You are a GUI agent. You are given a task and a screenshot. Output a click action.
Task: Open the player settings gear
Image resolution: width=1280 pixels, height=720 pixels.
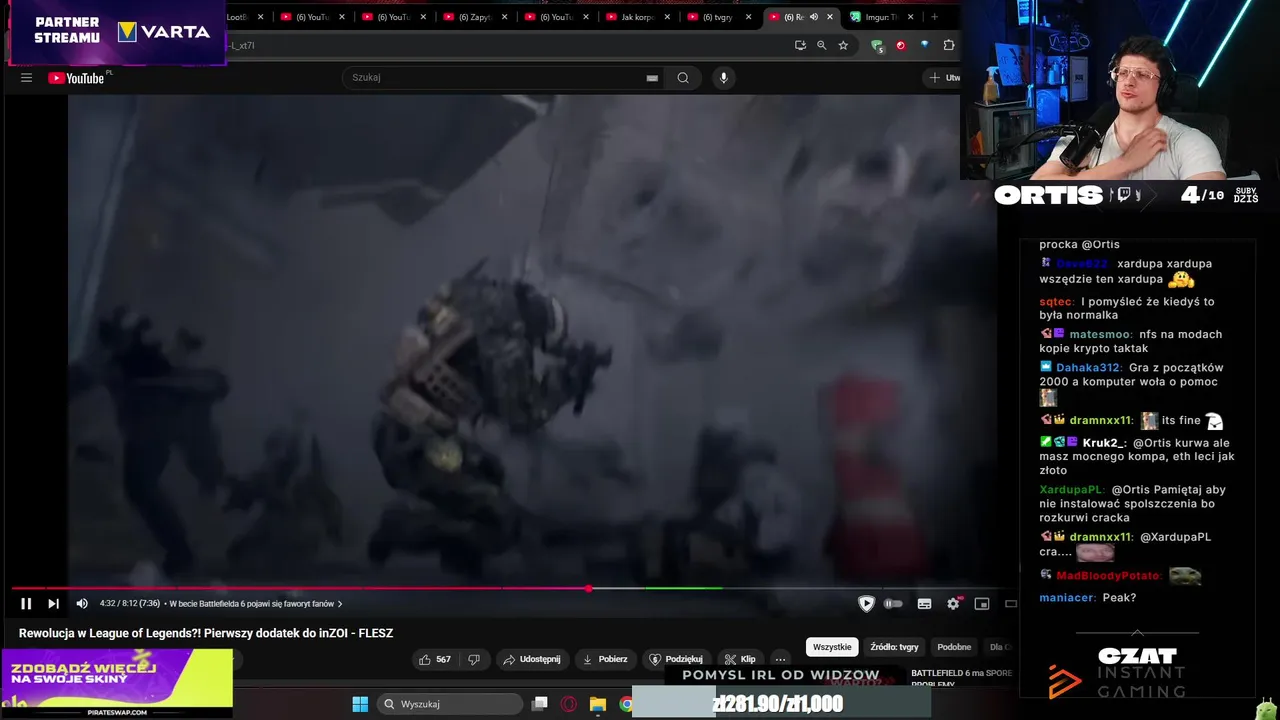[x=953, y=603]
